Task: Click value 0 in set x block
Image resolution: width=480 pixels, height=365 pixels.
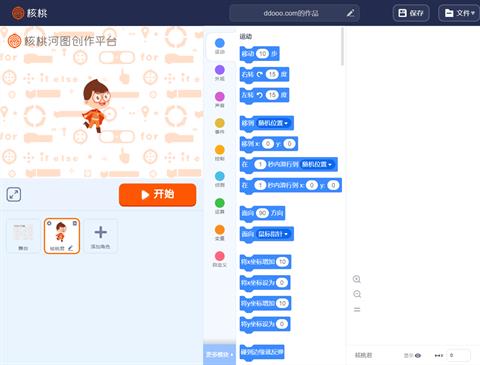Action: (282, 283)
